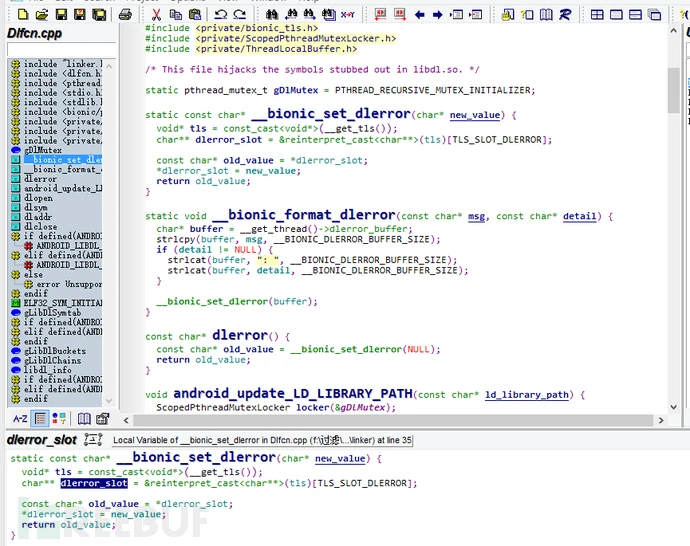Screen dimensions: 690x546
Task: Toggle A-Z alphabetical sort of symbols
Action: [20, 418]
